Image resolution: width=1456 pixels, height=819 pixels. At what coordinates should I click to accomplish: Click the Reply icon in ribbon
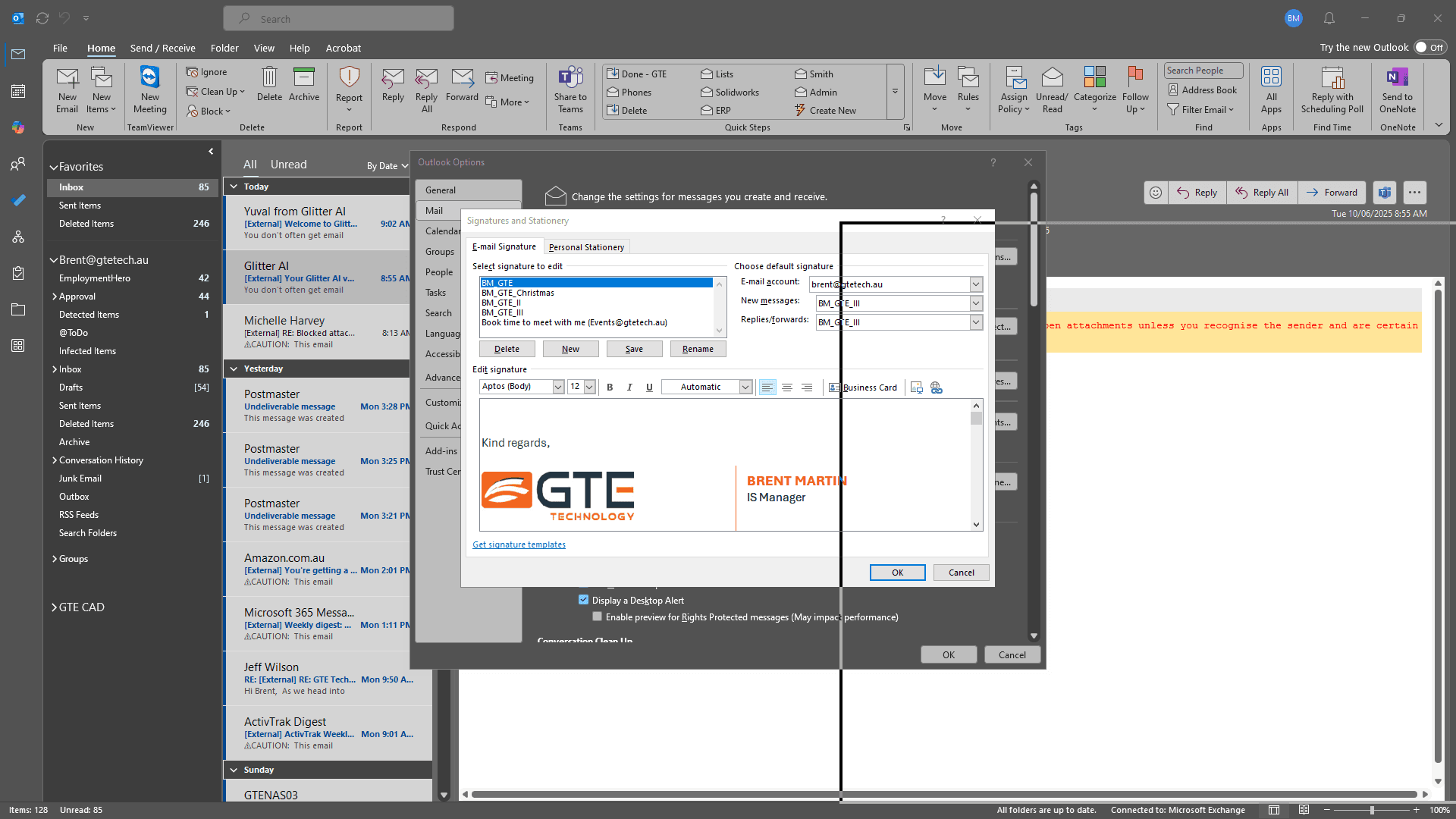tap(393, 84)
